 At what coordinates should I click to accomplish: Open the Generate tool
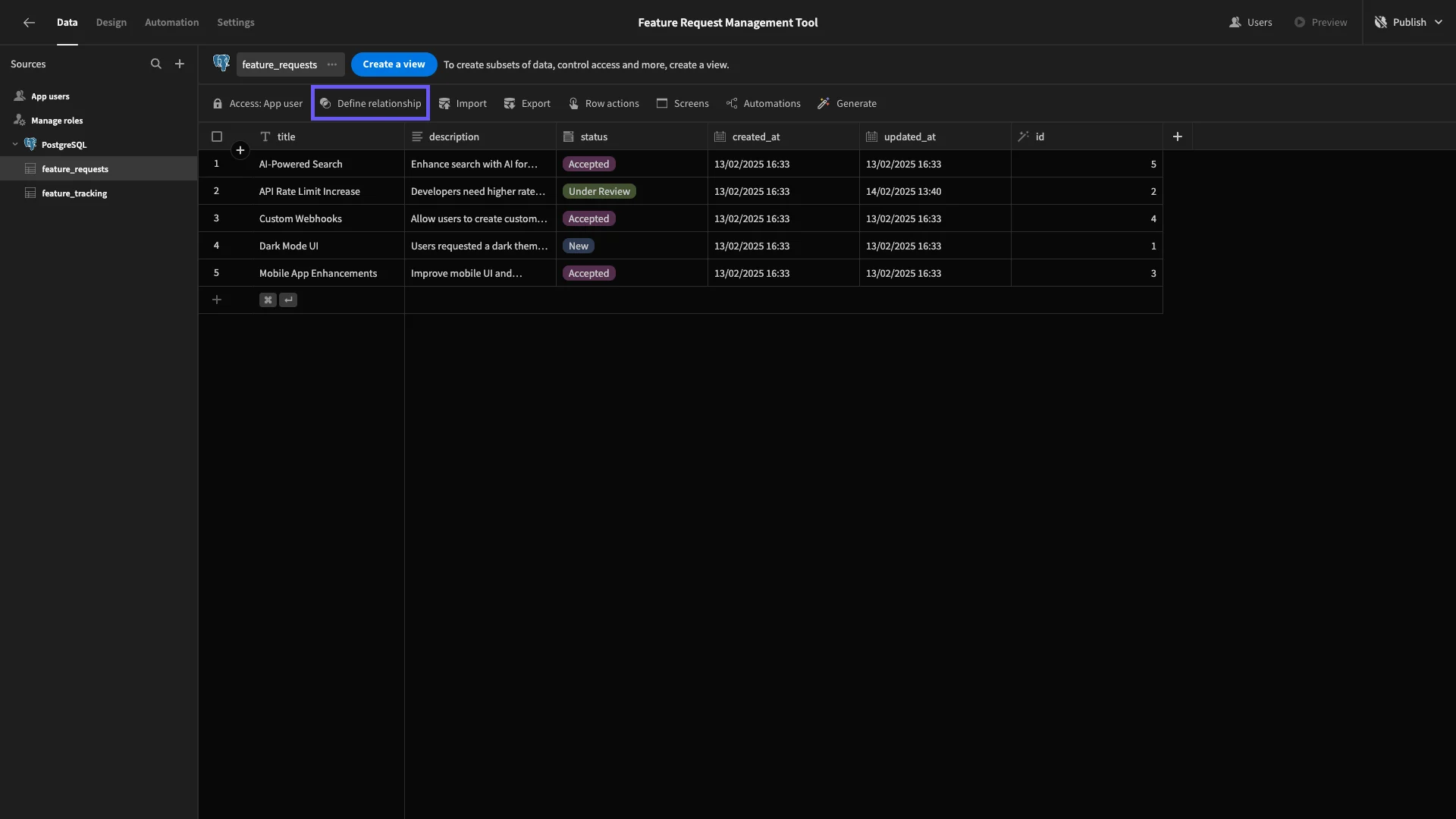pos(847,104)
